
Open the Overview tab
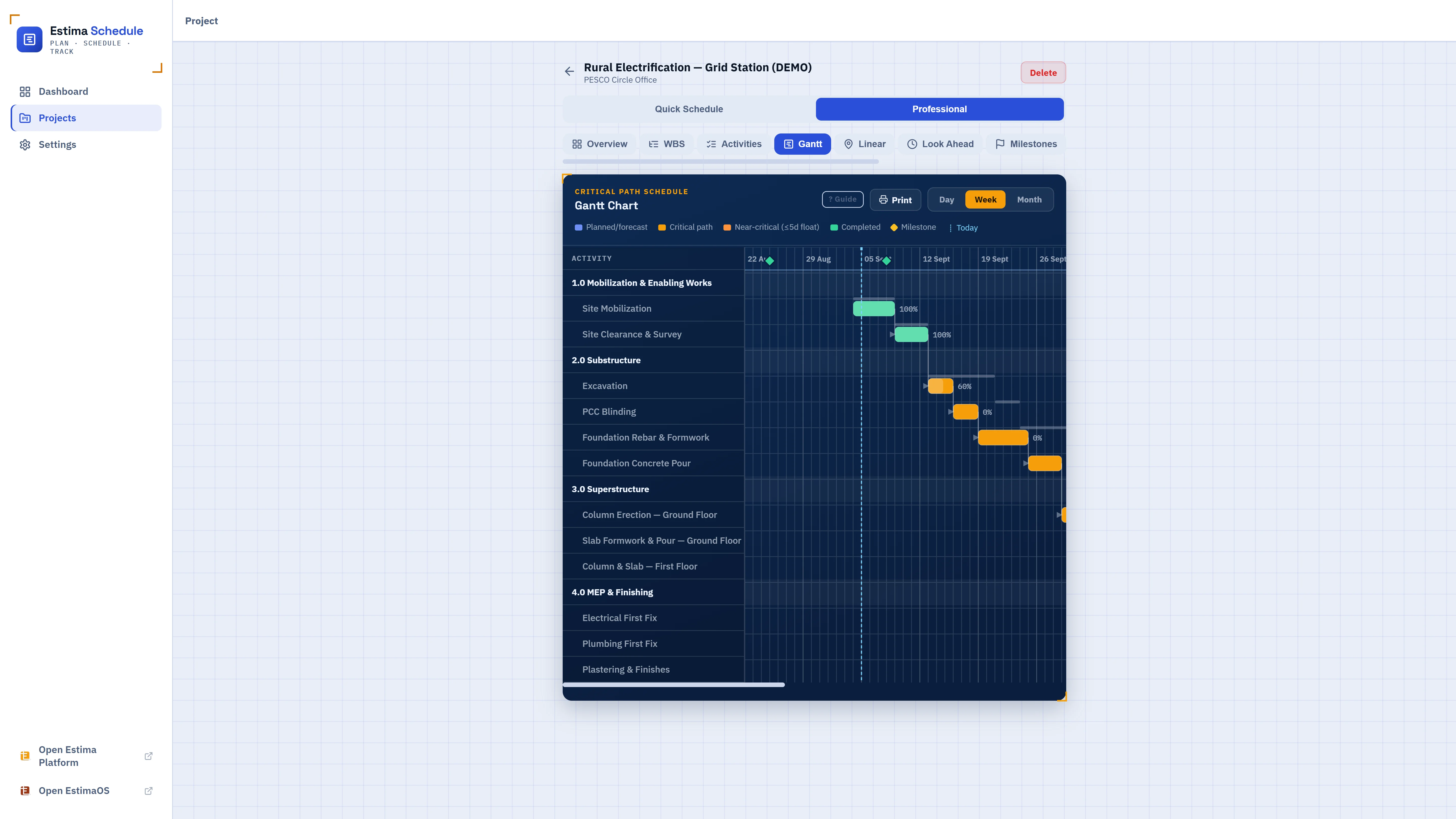(x=599, y=144)
